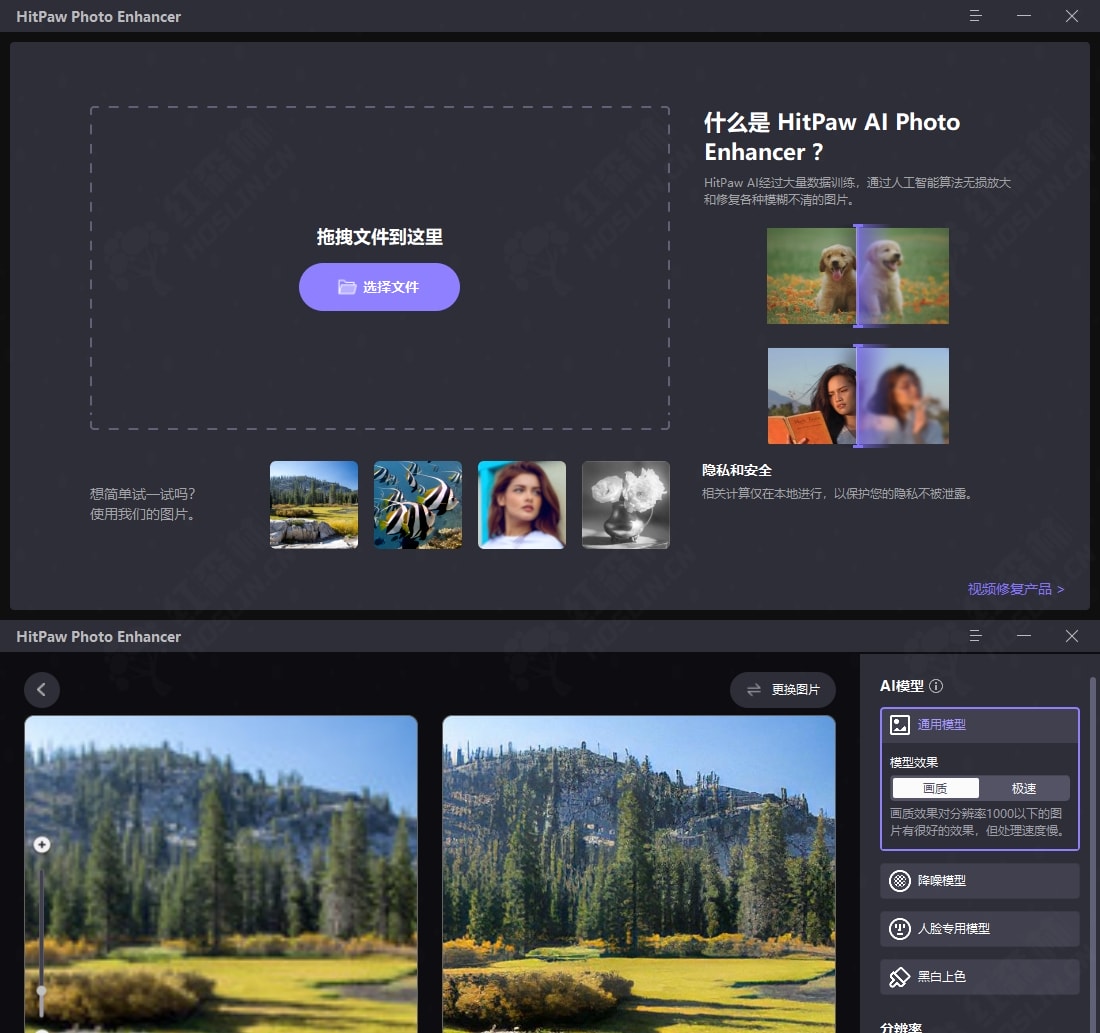Click the info icon next to AI模型
Viewport: 1100px width, 1033px height.
pyautogui.click(x=936, y=686)
